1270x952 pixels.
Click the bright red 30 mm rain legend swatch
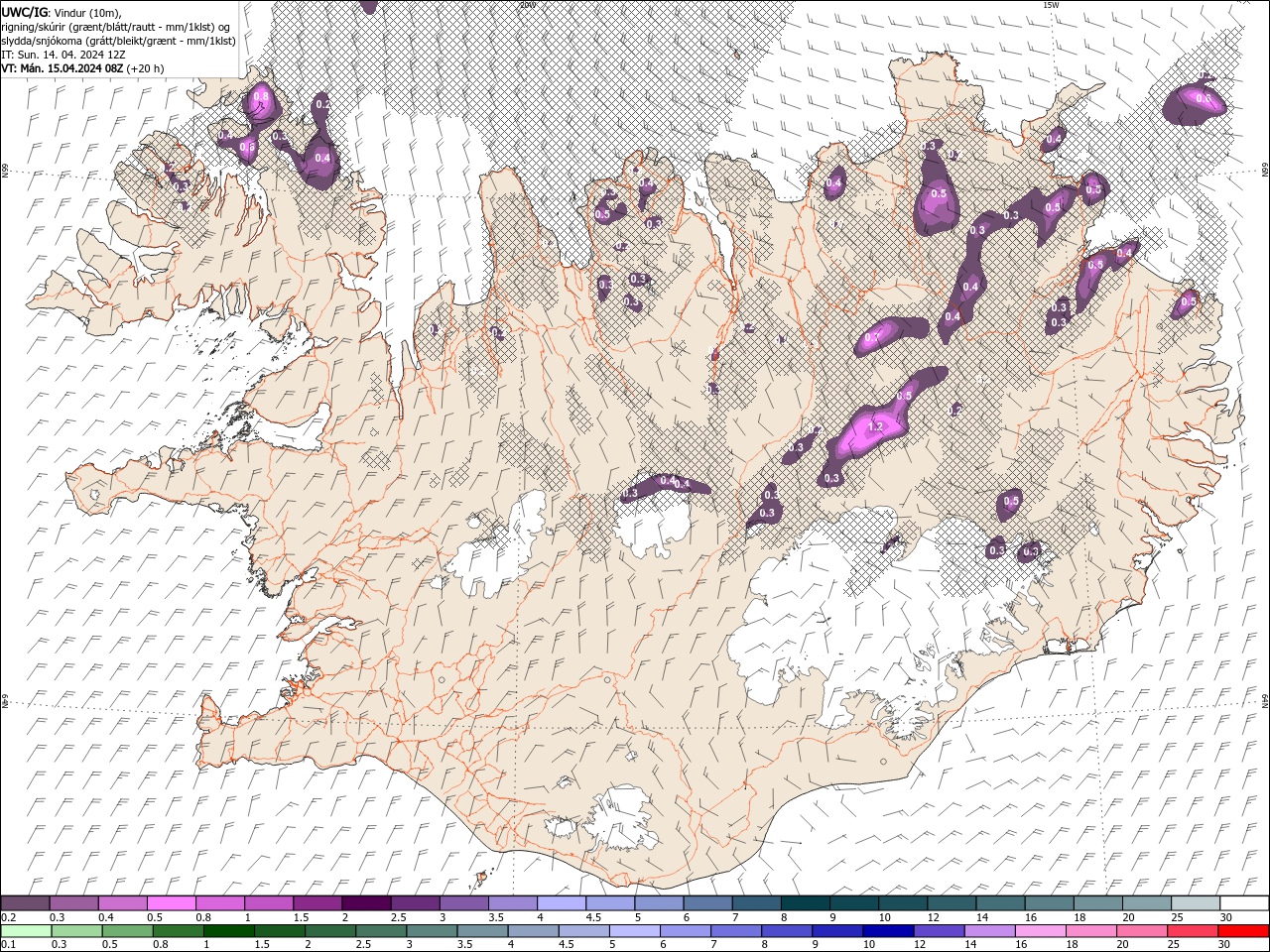tap(1243, 931)
